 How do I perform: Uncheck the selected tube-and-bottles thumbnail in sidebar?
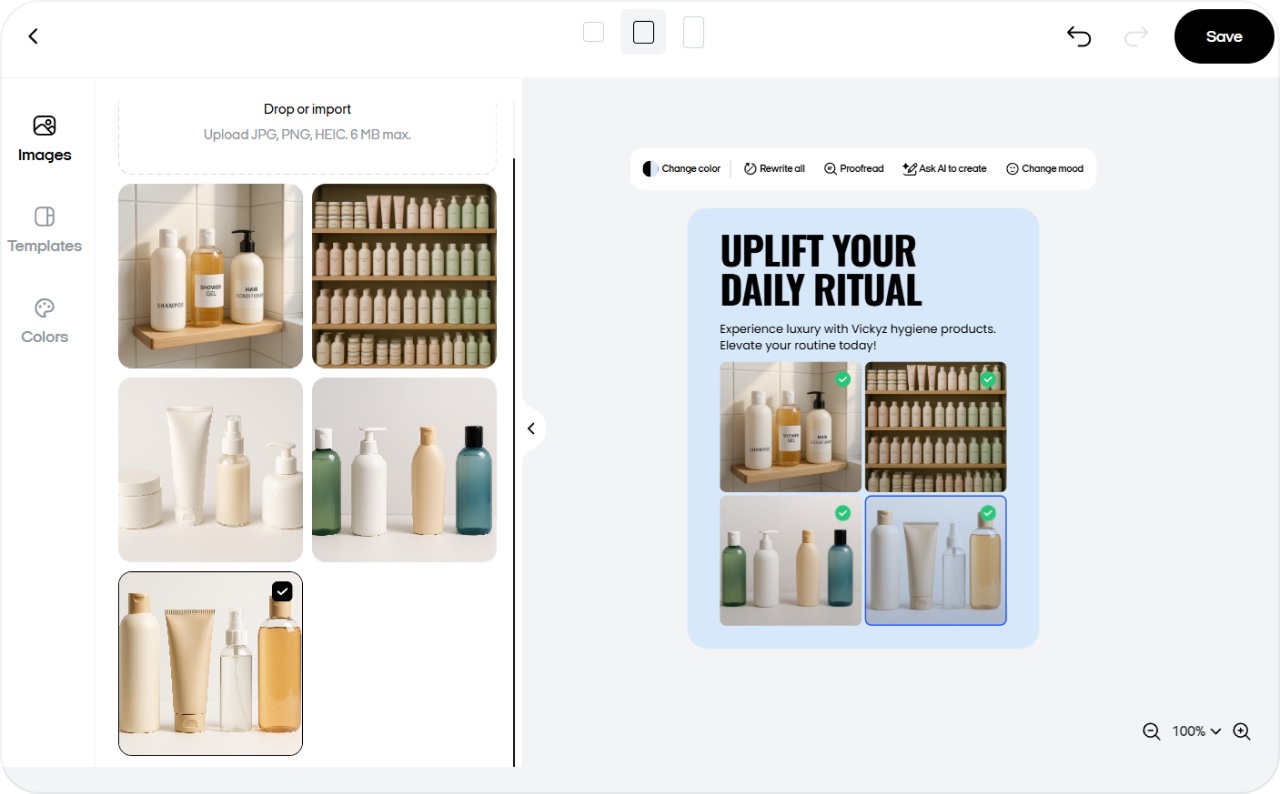(x=282, y=591)
